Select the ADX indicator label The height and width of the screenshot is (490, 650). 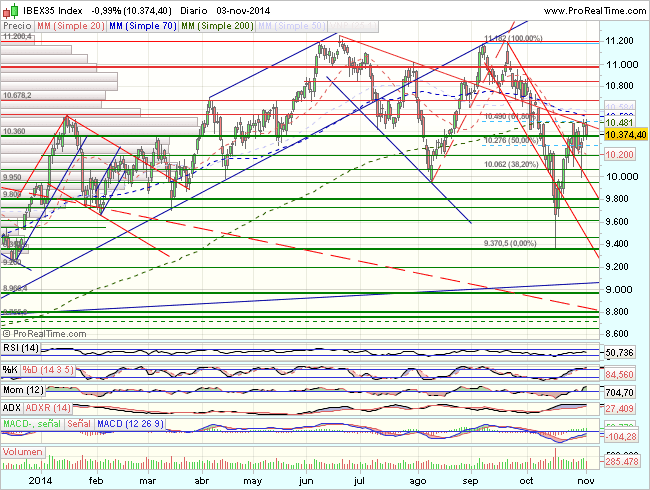tap(12, 408)
